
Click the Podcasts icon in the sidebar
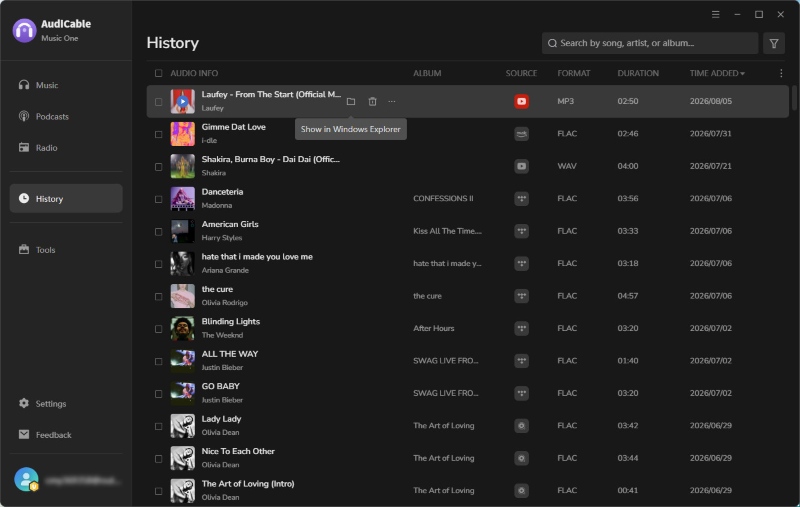click(x=24, y=116)
